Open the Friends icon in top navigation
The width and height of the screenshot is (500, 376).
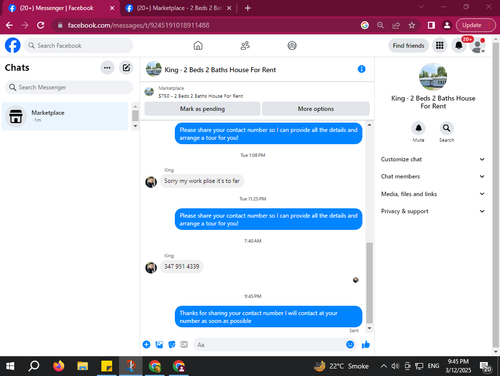(245, 45)
